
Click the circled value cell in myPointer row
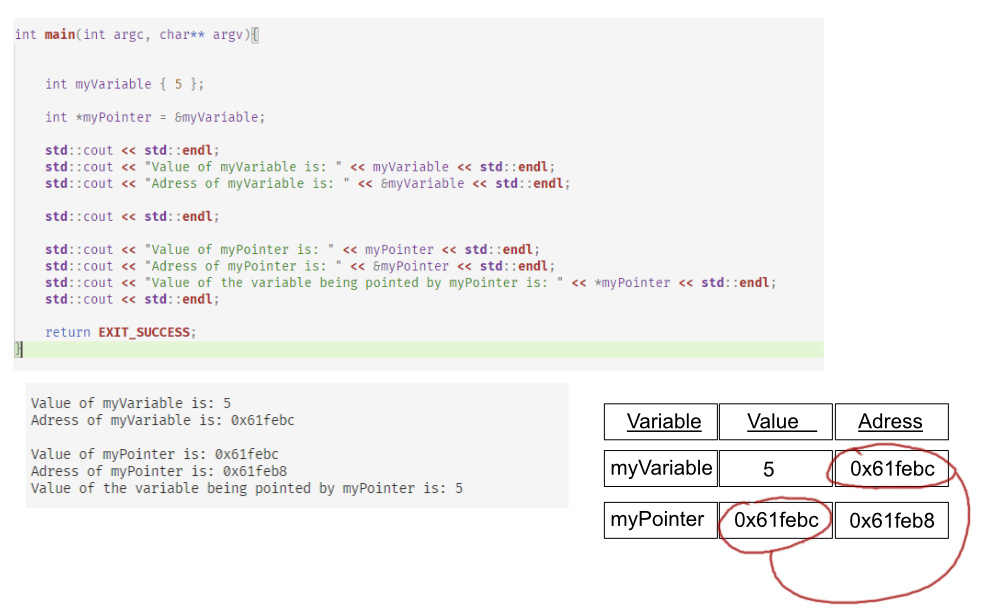(x=776, y=520)
